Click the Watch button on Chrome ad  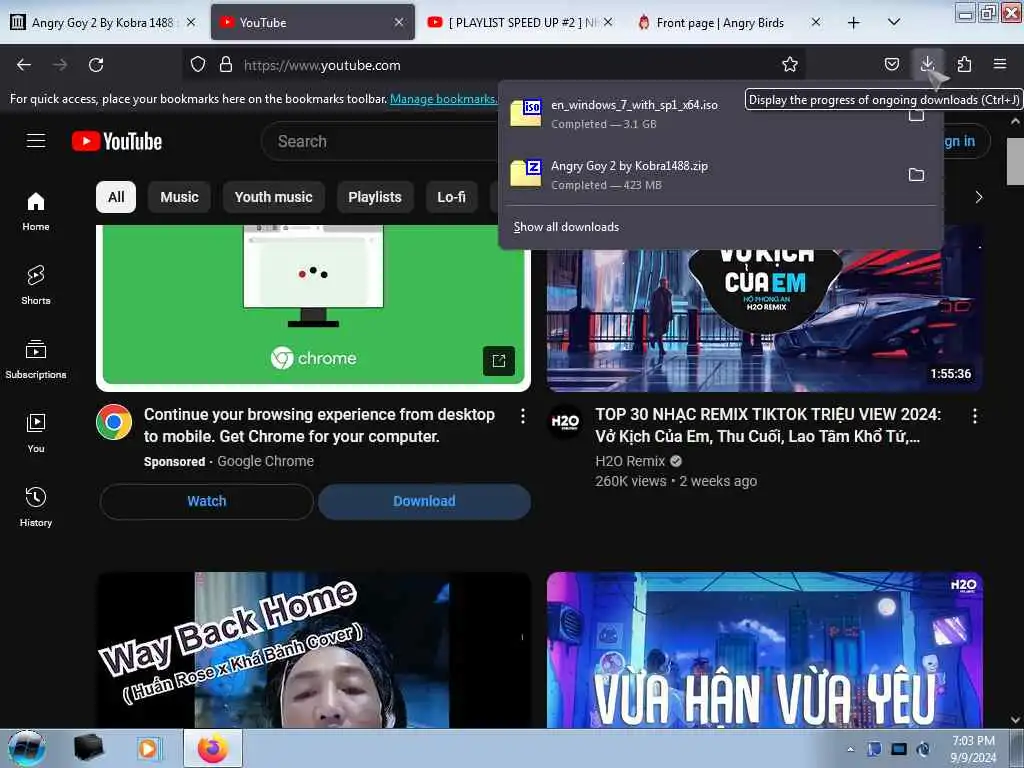206,502
